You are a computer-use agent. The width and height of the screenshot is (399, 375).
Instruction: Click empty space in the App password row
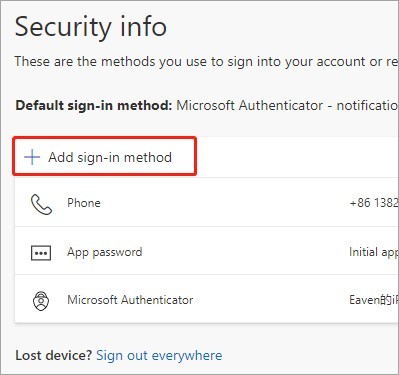click(x=243, y=252)
